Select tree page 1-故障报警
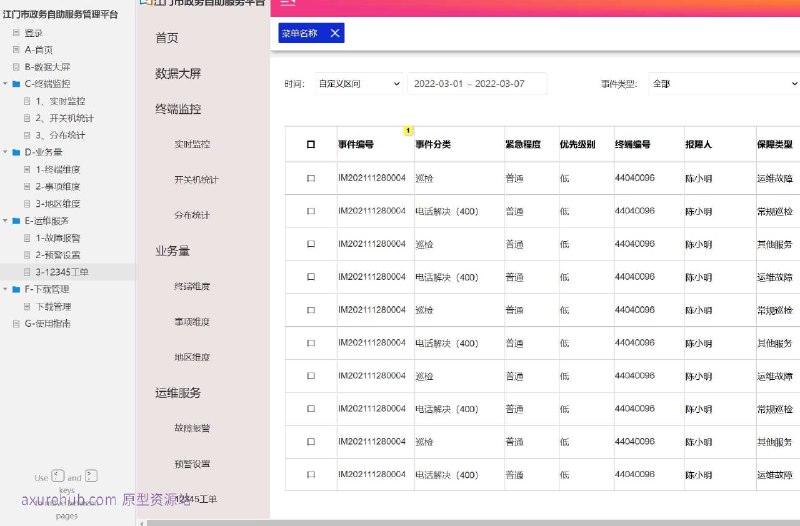This screenshot has height=526, width=800. pyautogui.click(x=58, y=238)
